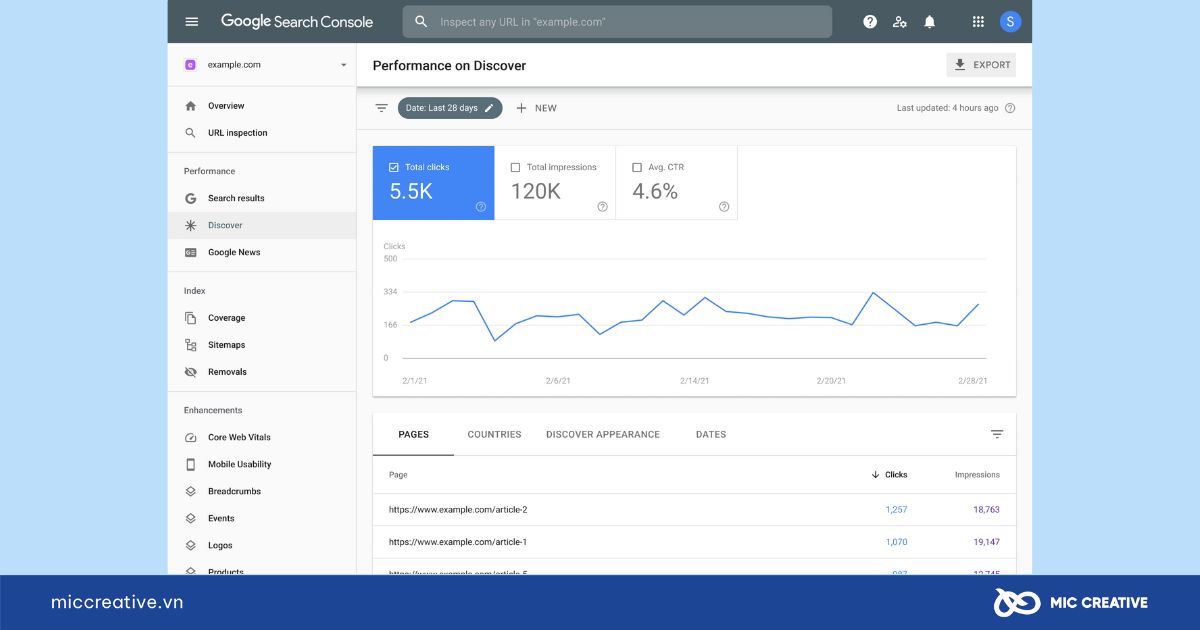Click the EXPORT button
Image resolution: width=1200 pixels, height=630 pixels.
(x=981, y=65)
